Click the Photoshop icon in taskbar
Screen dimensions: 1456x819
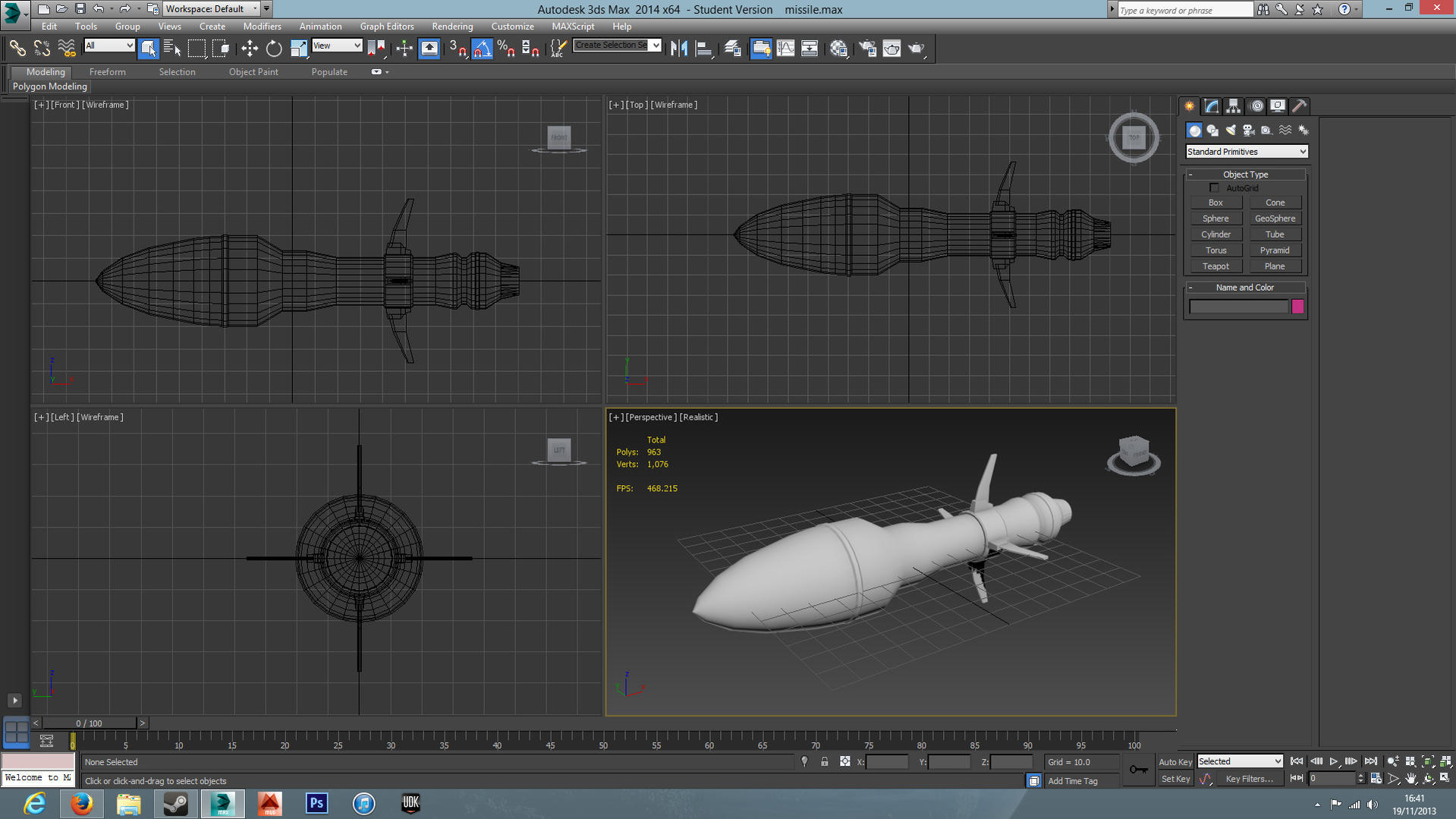point(316,803)
